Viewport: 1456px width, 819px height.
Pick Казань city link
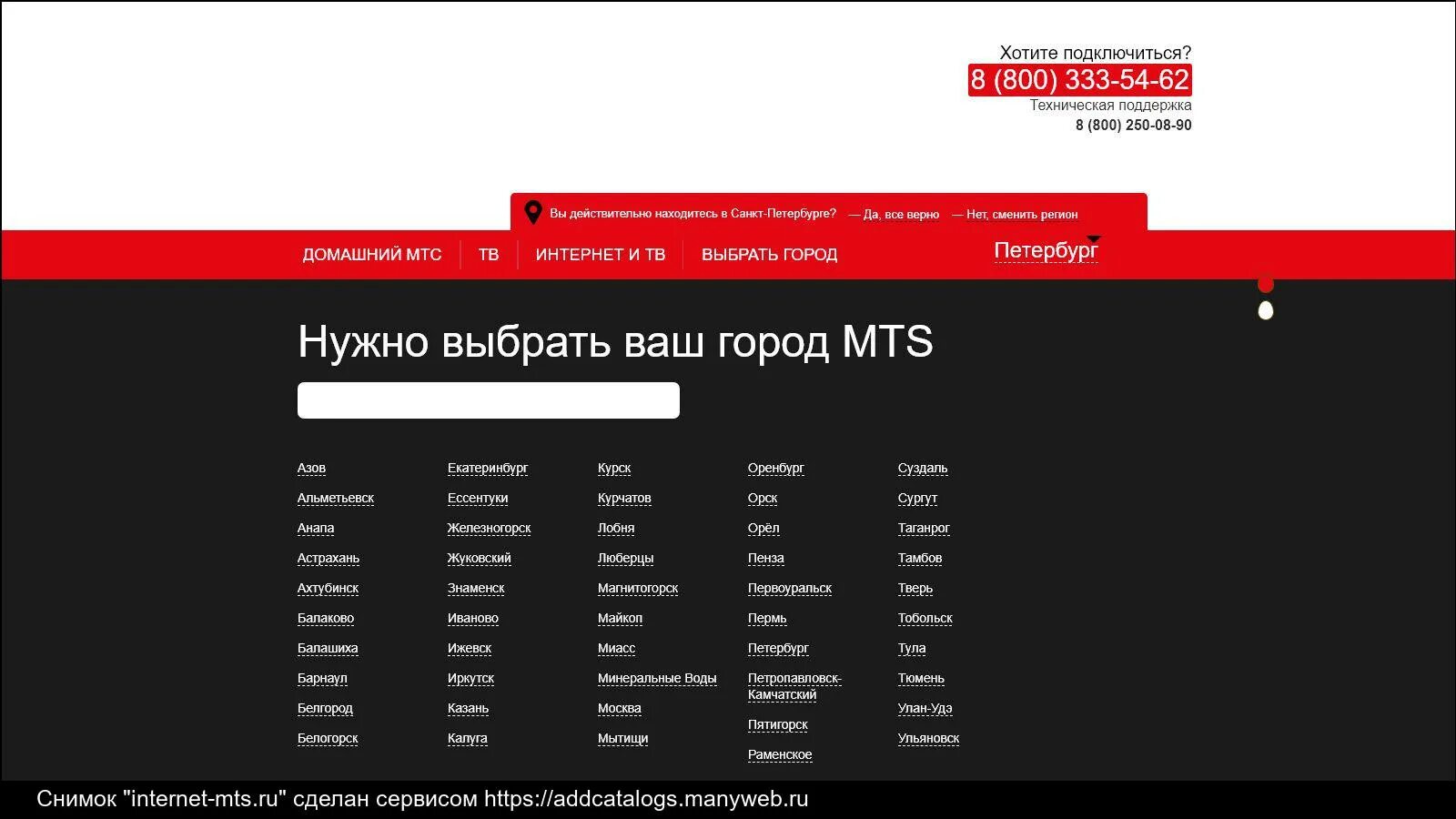pos(468,708)
